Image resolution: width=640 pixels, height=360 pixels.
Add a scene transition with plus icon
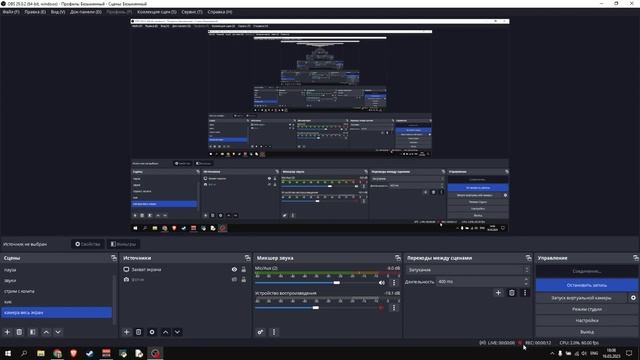[498, 293]
